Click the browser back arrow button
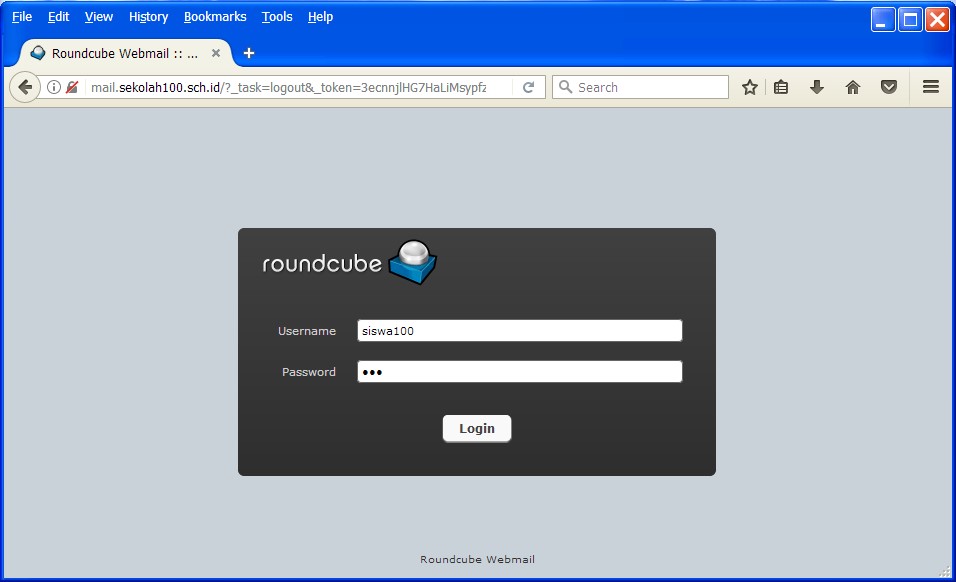 (25, 87)
